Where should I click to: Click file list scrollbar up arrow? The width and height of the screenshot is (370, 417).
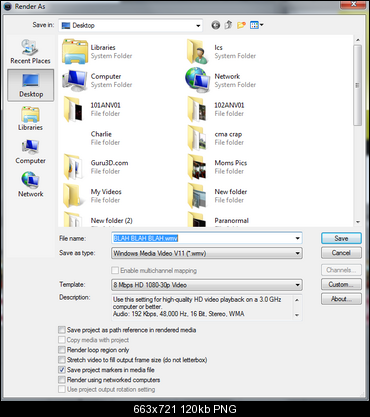[358, 40]
